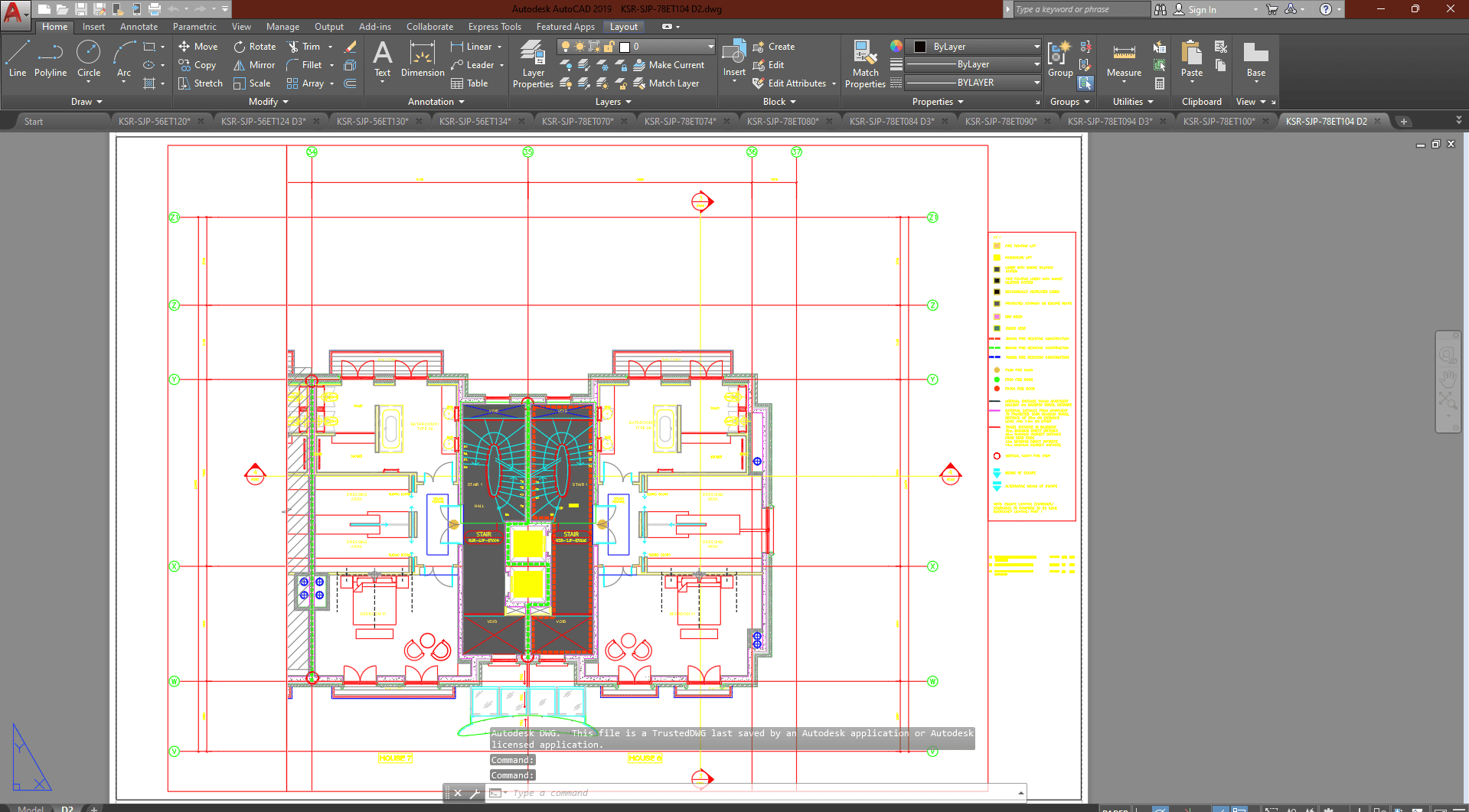Toggle layer 0 on/off lightbulb
The width and height of the screenshot is (1469, 812).
pos(566,47)
